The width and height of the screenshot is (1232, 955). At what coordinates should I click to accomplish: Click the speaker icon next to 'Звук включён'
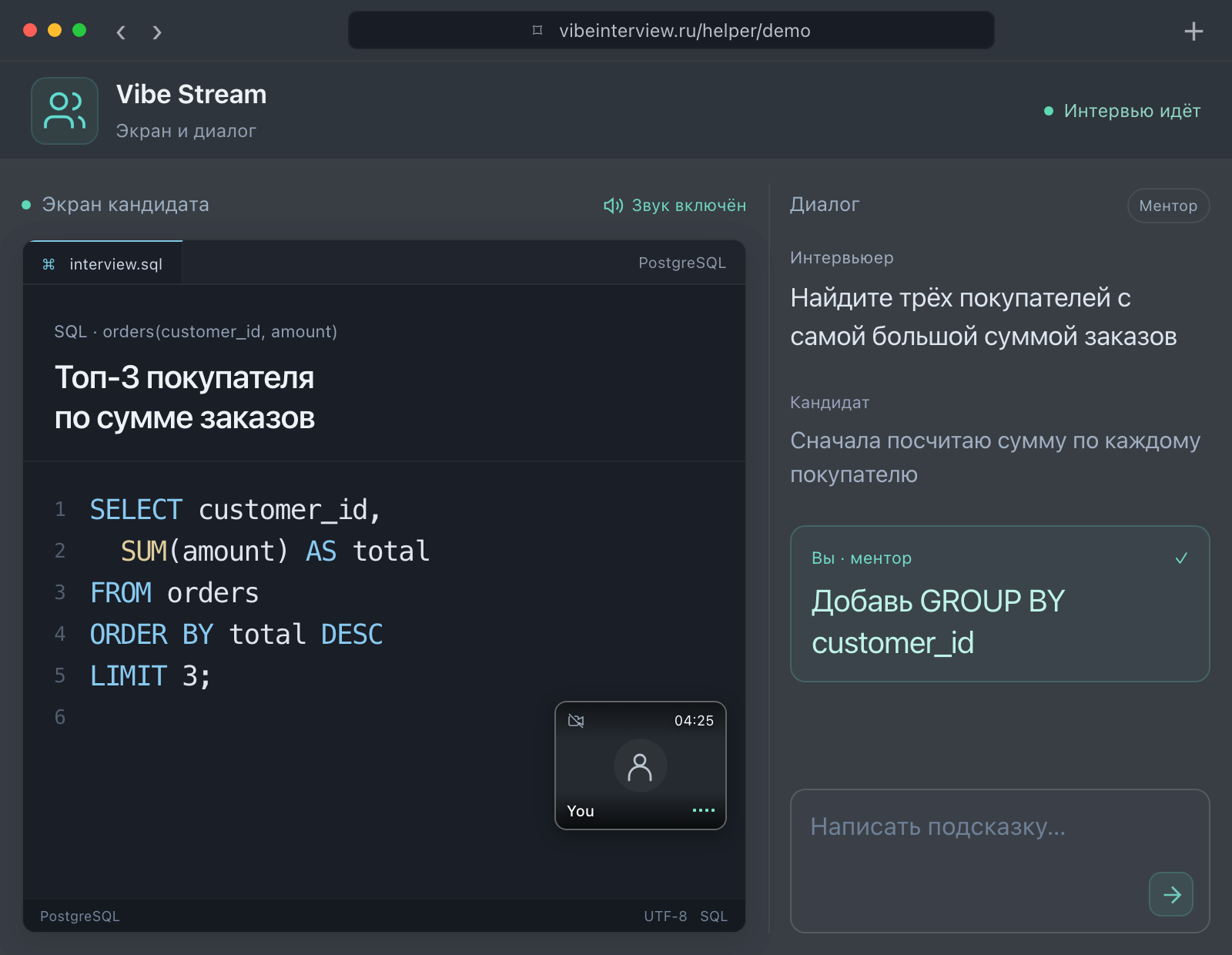(613, 205)
